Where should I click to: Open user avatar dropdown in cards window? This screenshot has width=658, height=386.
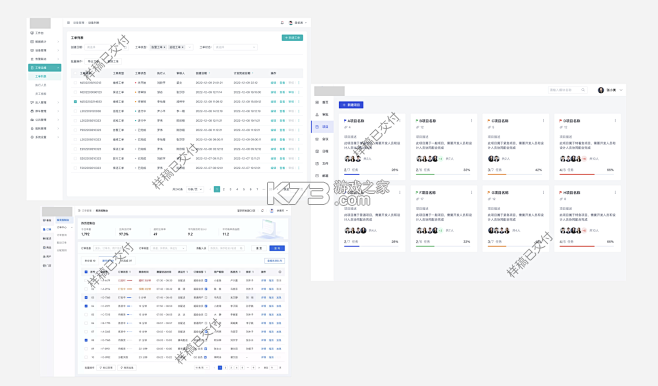pyautogui.click(x=610, y=90)
